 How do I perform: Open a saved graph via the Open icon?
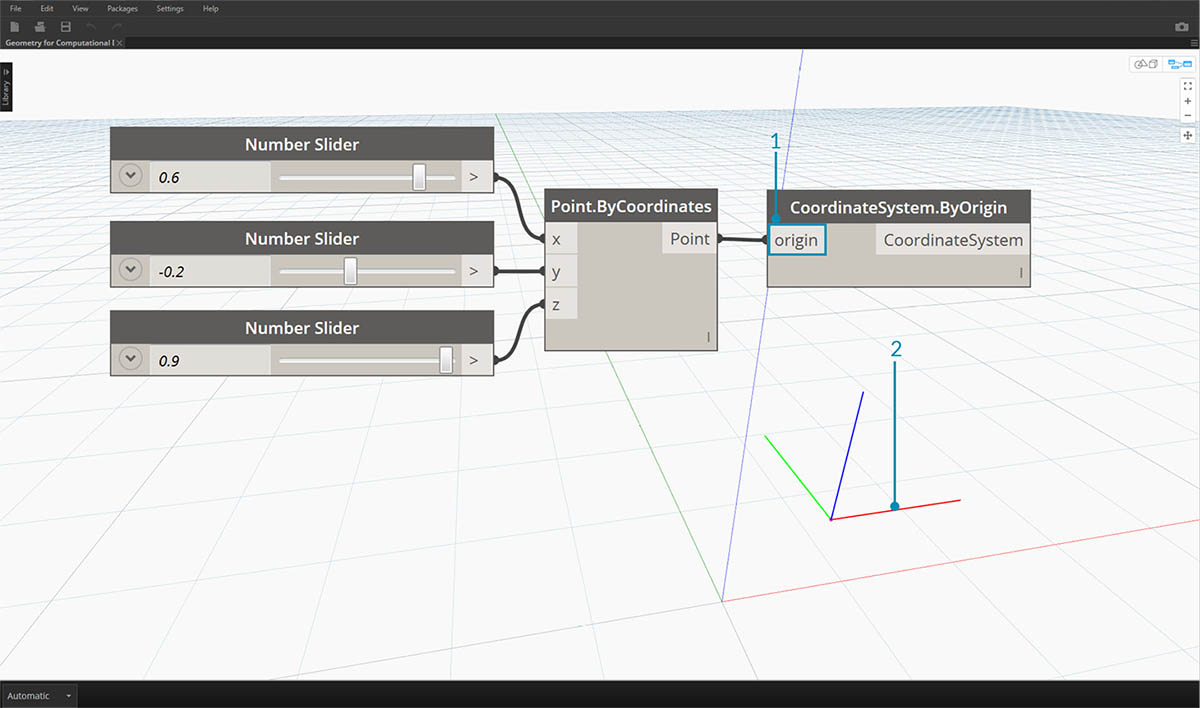pos(40,27)
